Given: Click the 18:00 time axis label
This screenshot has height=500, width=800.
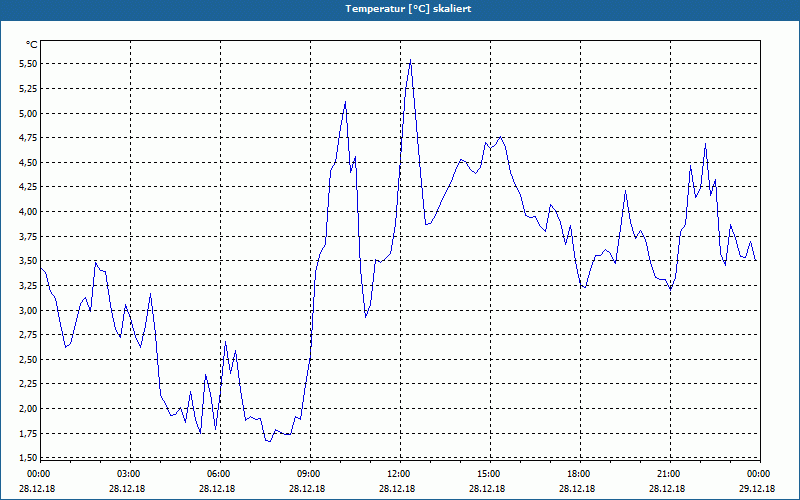Looking at the screenshot, I should [578, 474].
